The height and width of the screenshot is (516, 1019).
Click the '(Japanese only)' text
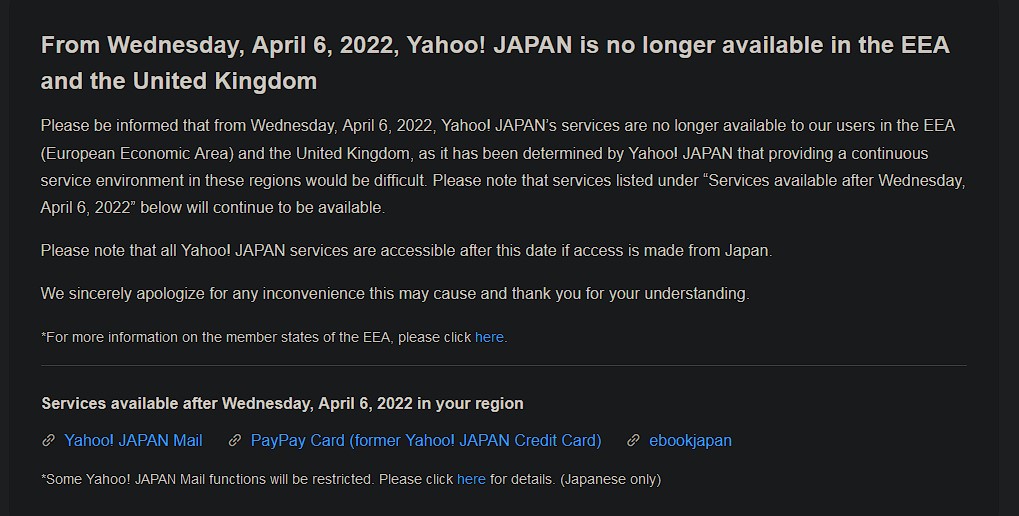coord(610,480)
